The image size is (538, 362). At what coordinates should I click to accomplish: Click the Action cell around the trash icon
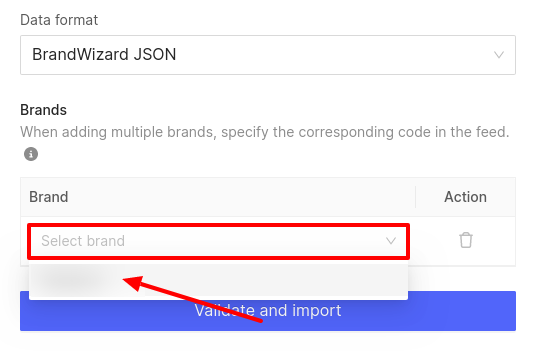(x=466, y=241)
